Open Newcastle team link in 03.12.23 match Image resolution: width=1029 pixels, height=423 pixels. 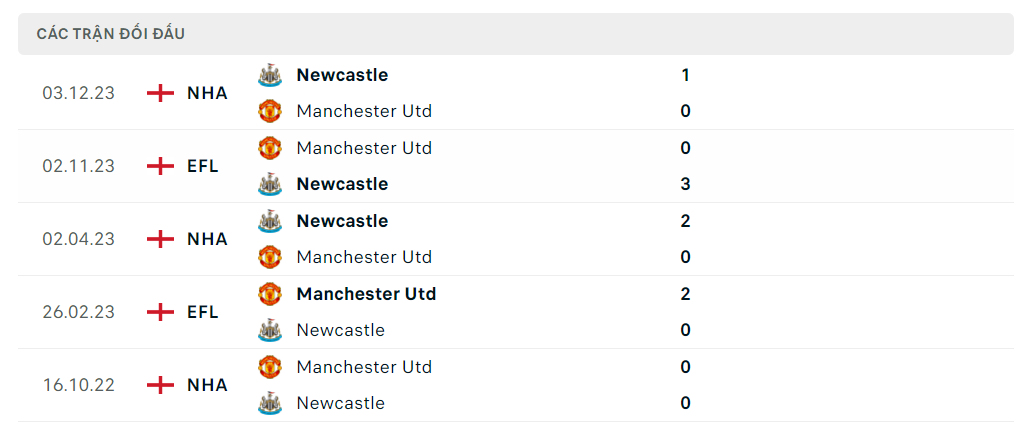pyautogui.click(x=342, y=75)
